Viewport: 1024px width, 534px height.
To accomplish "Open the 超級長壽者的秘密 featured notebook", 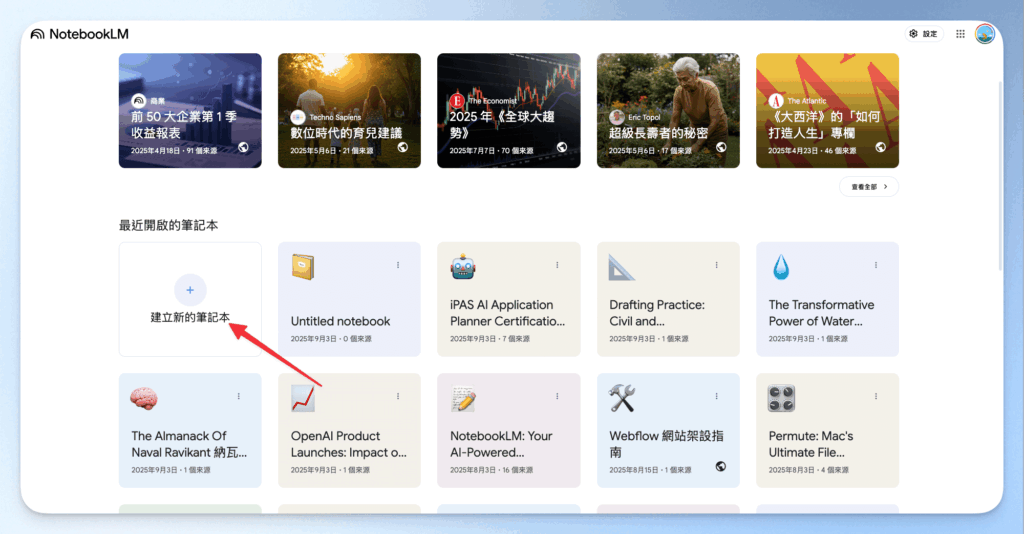I will (x=668, y=110).
